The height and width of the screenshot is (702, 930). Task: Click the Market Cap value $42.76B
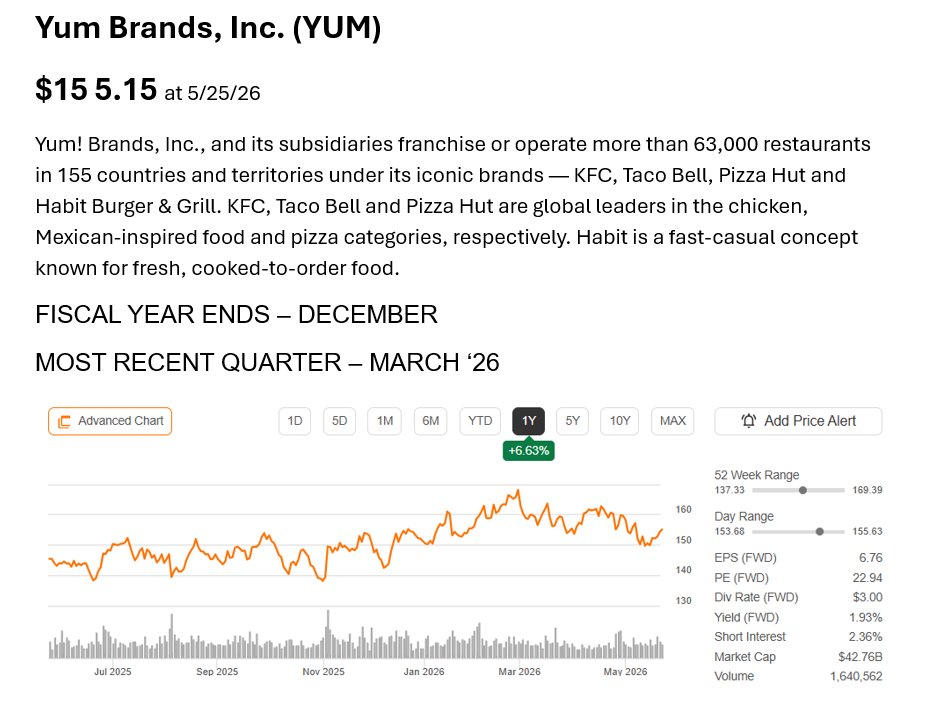(860, 656)
